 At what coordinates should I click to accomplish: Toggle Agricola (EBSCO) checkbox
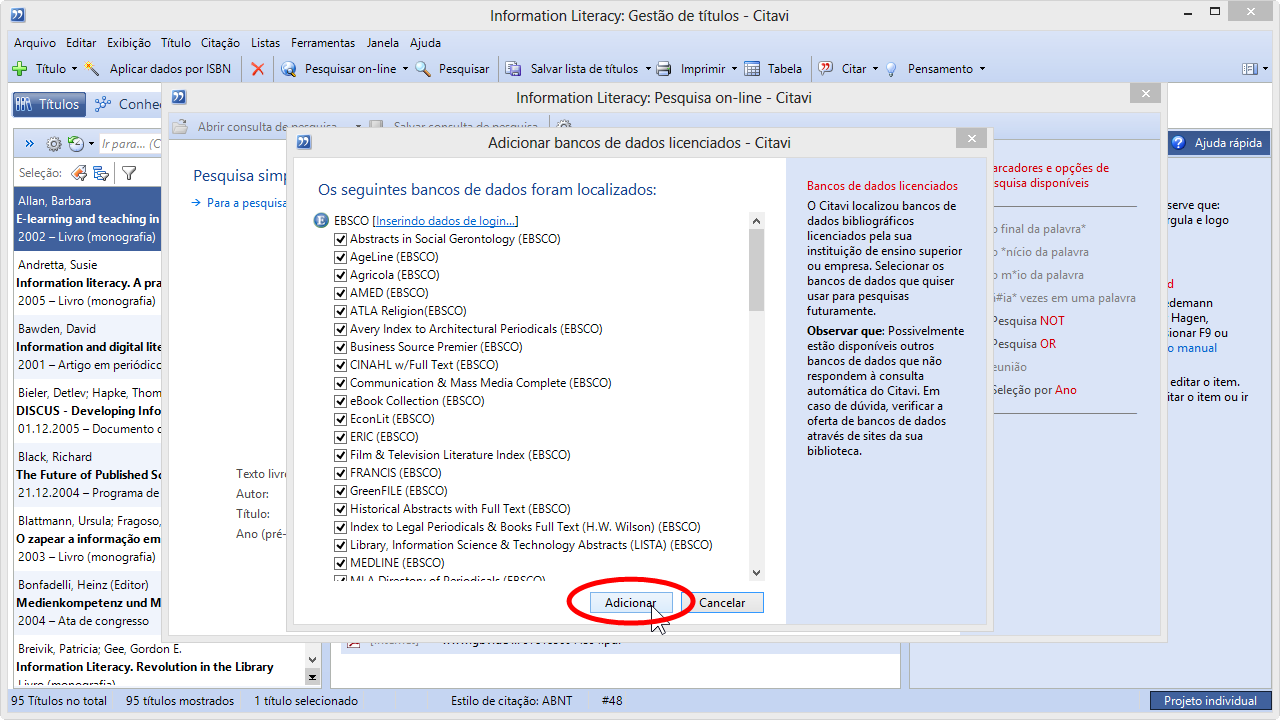pos(341,275)
